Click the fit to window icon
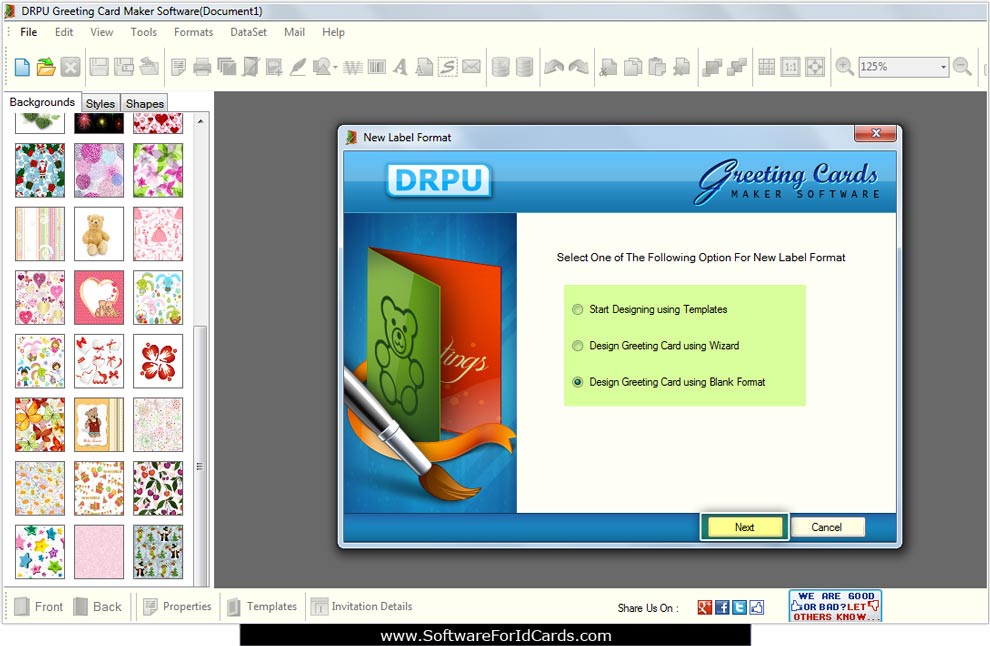This screenshot has width=990, height=646. coord(815,66)
